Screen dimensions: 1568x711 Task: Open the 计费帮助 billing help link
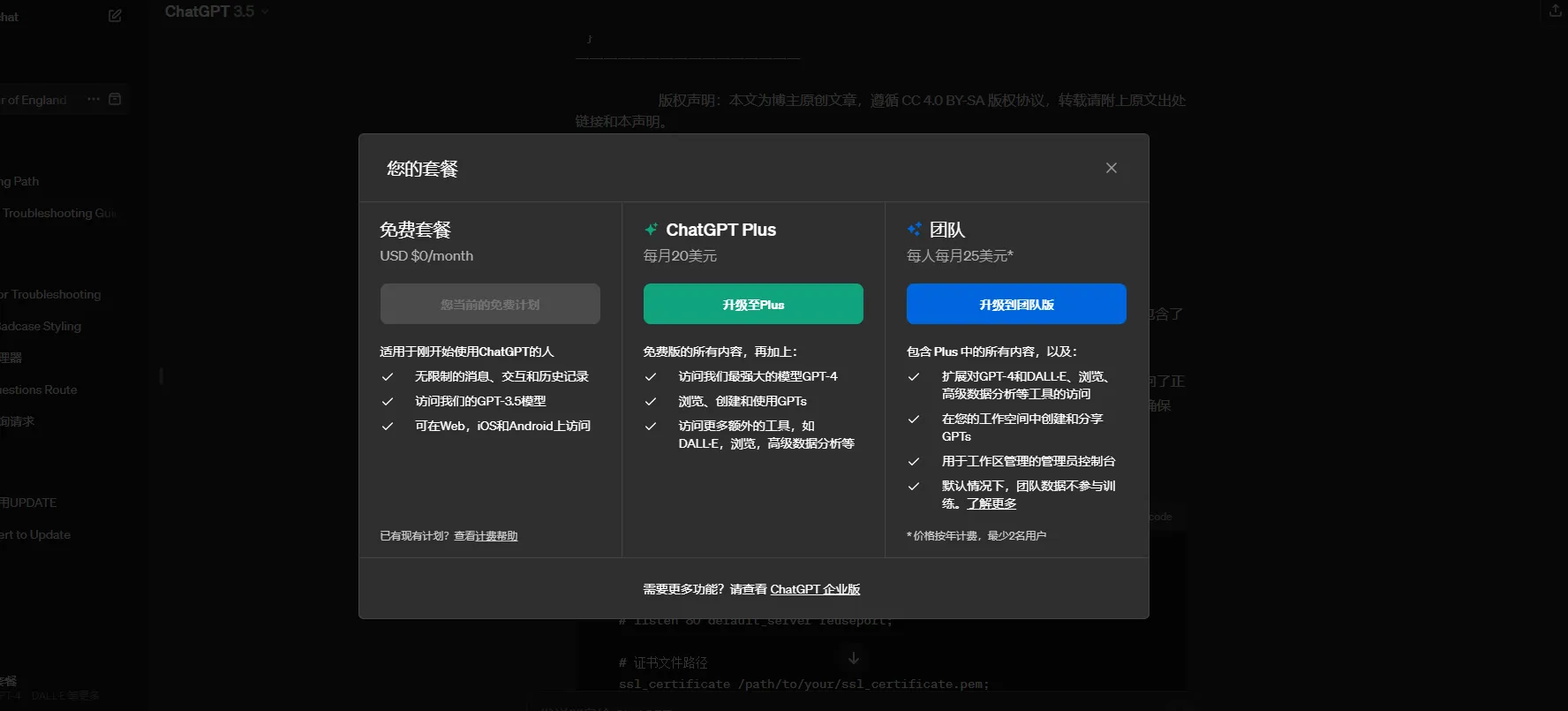[x=496, y=536]
